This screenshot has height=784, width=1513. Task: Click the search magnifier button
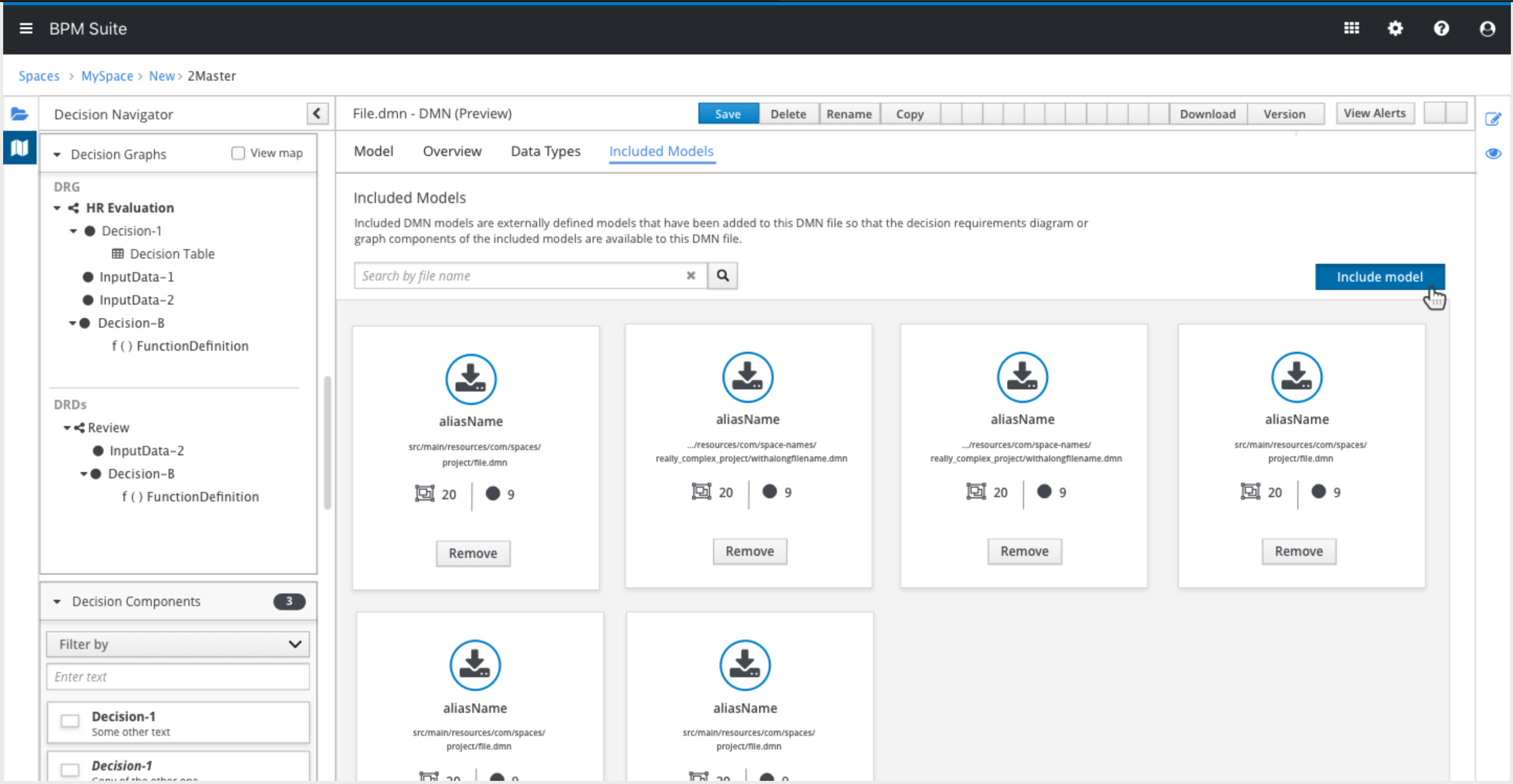722,275
